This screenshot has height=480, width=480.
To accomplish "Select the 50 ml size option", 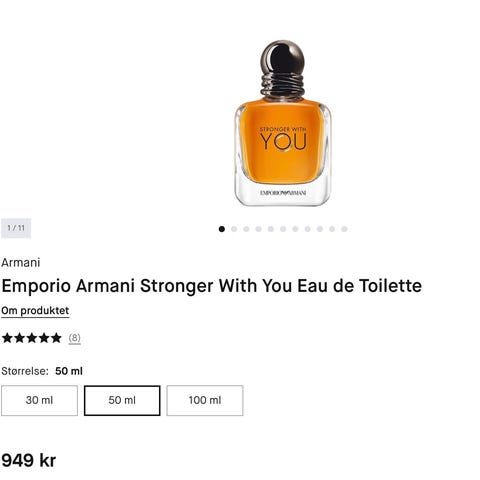I will [x=122, y=400].
